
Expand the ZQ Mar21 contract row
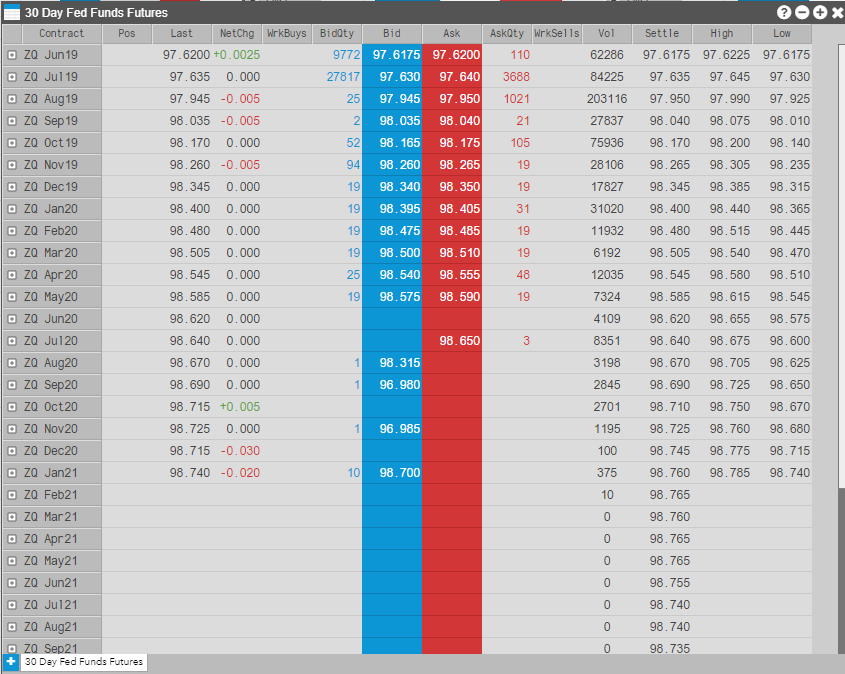(x=12, y=517)
